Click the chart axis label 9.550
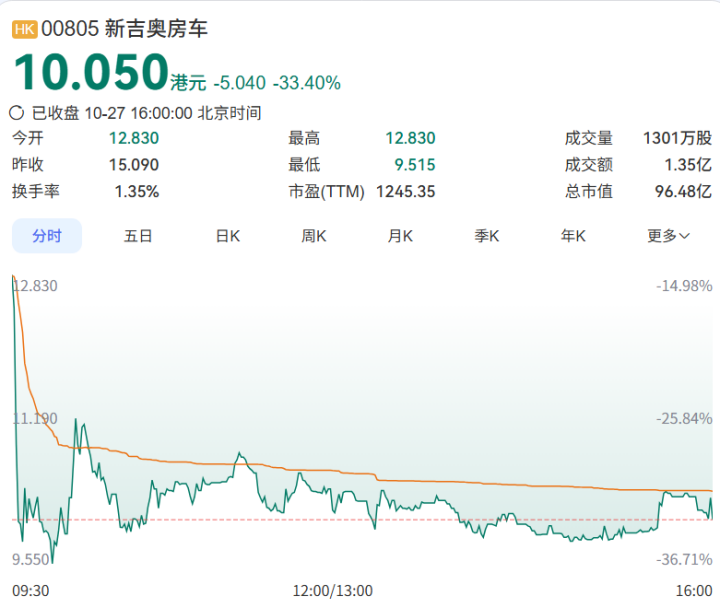 pyautogui.click(x=30, y=560)
